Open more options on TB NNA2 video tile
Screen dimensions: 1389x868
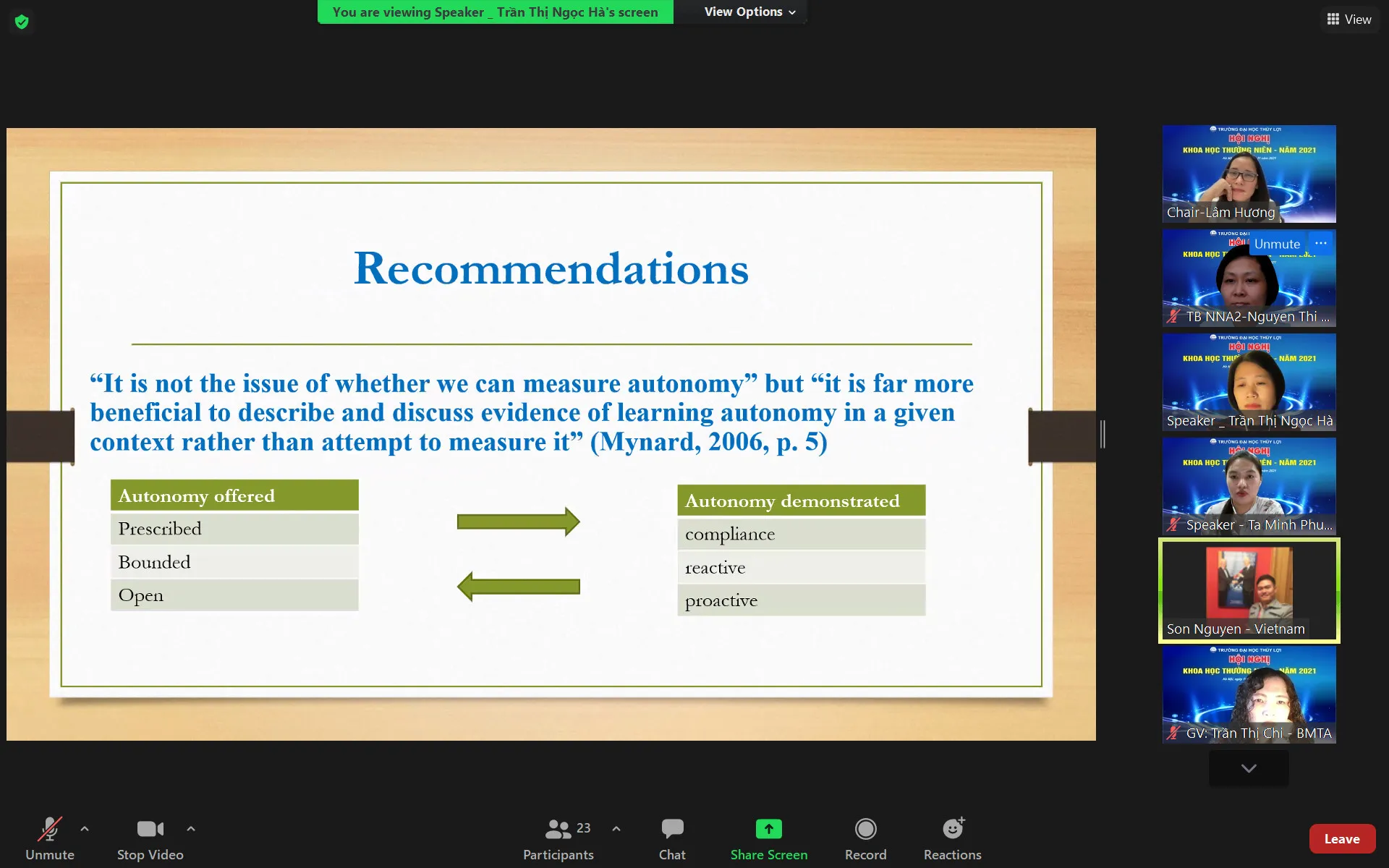point(1320,244)
